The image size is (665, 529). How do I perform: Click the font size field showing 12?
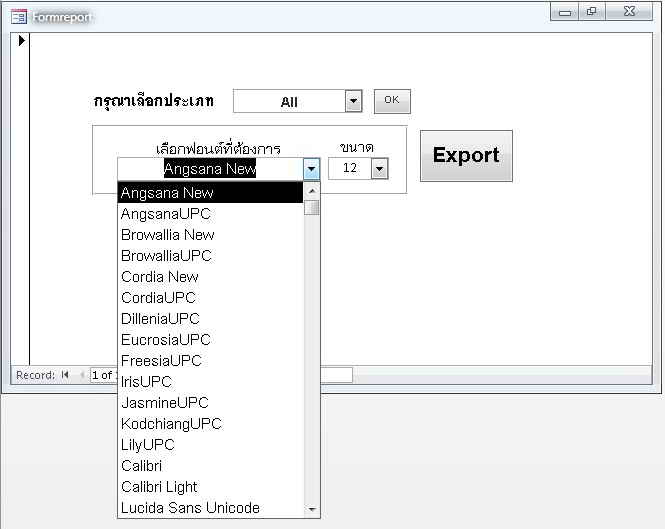point(350,168)
